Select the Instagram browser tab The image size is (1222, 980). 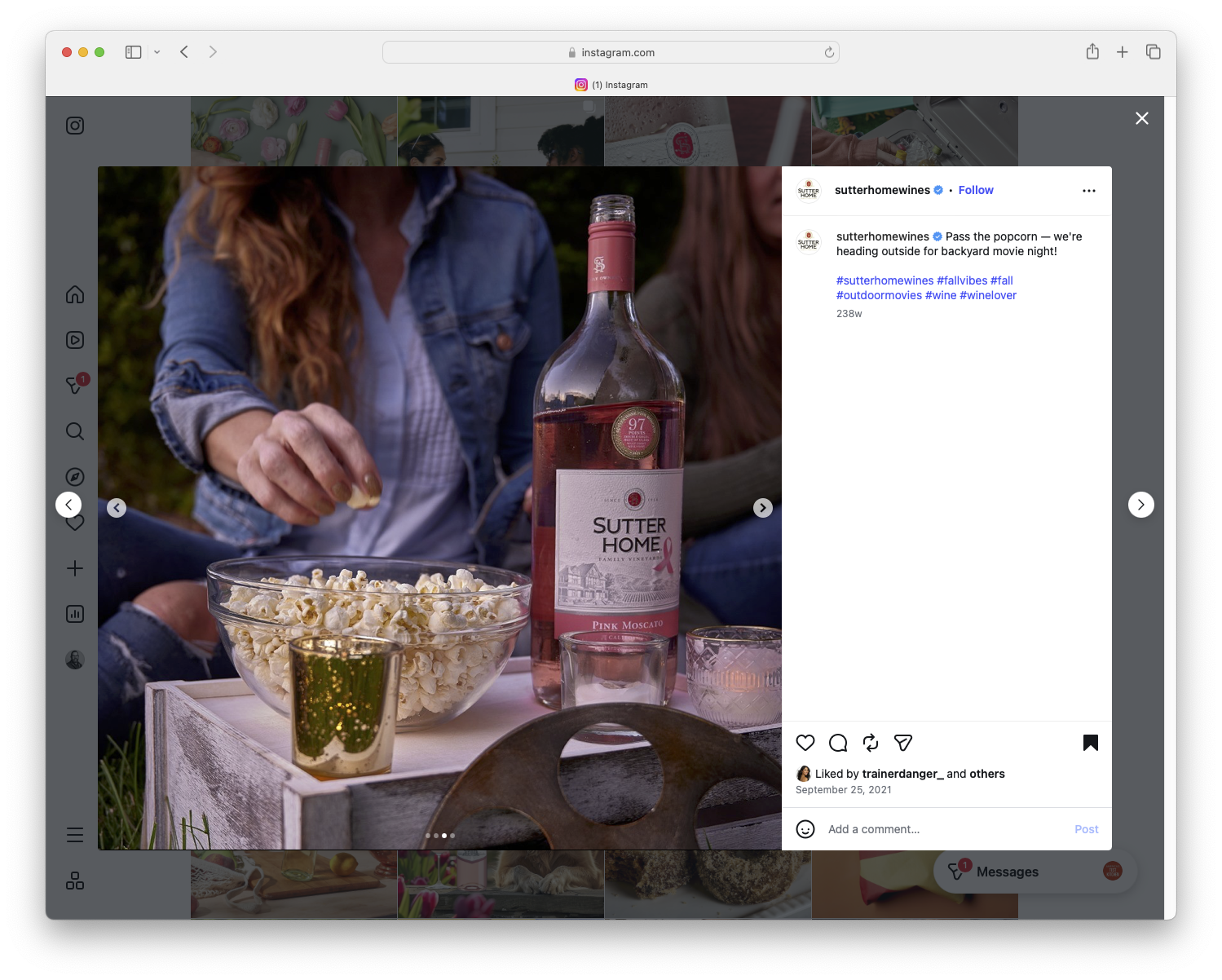click(611, 85)
